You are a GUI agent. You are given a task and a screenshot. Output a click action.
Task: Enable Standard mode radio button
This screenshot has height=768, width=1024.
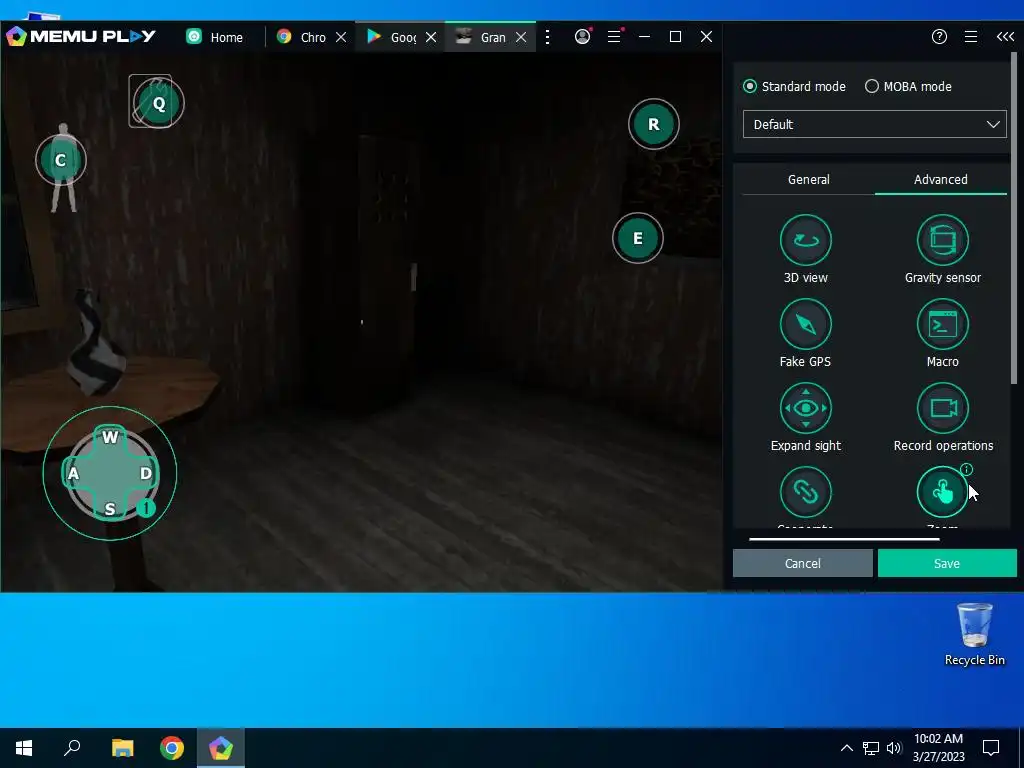click(x=750, y=86)
